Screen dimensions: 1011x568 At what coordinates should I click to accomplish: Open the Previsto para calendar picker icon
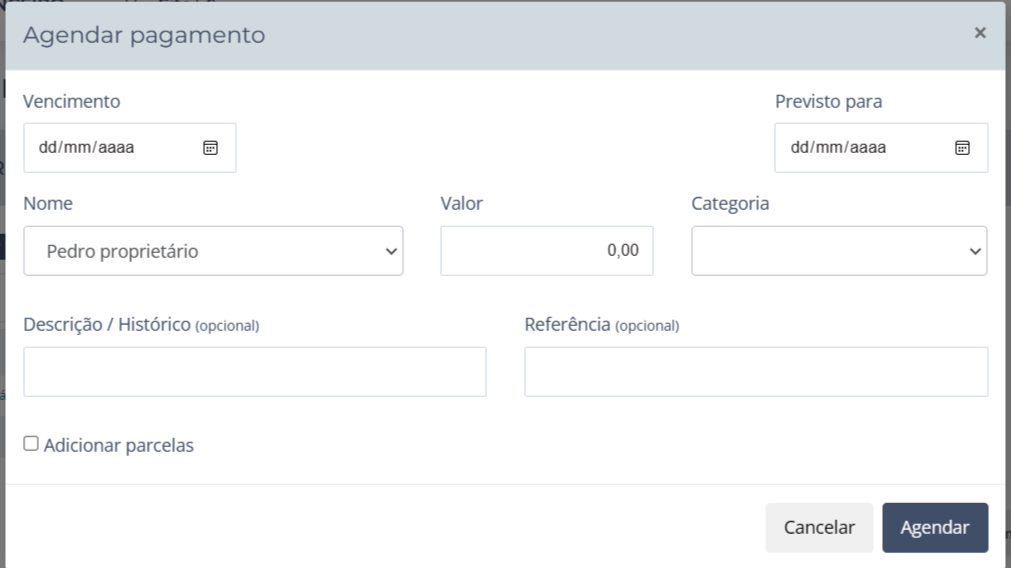962,148
